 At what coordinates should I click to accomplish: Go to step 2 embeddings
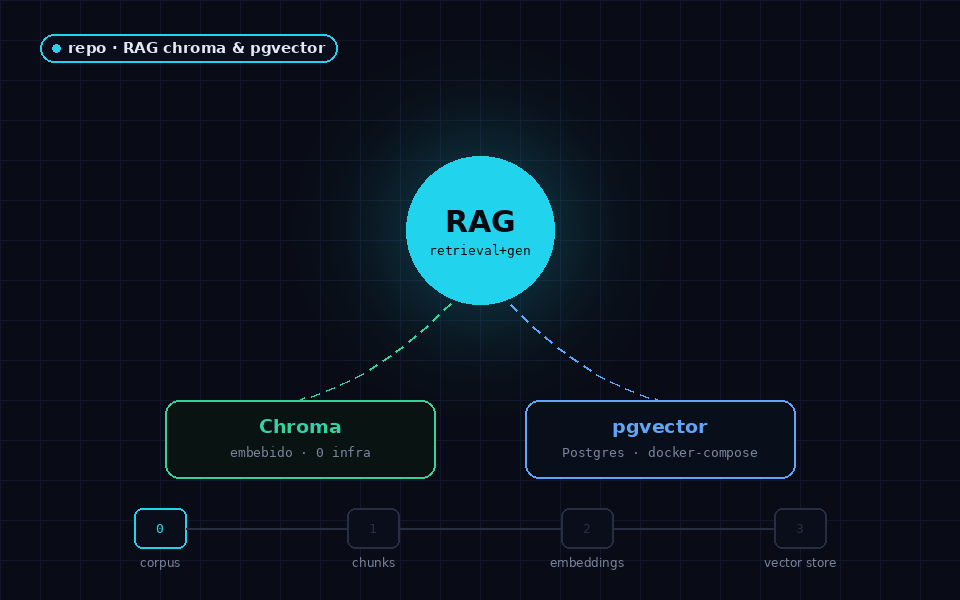click(587, 528)
